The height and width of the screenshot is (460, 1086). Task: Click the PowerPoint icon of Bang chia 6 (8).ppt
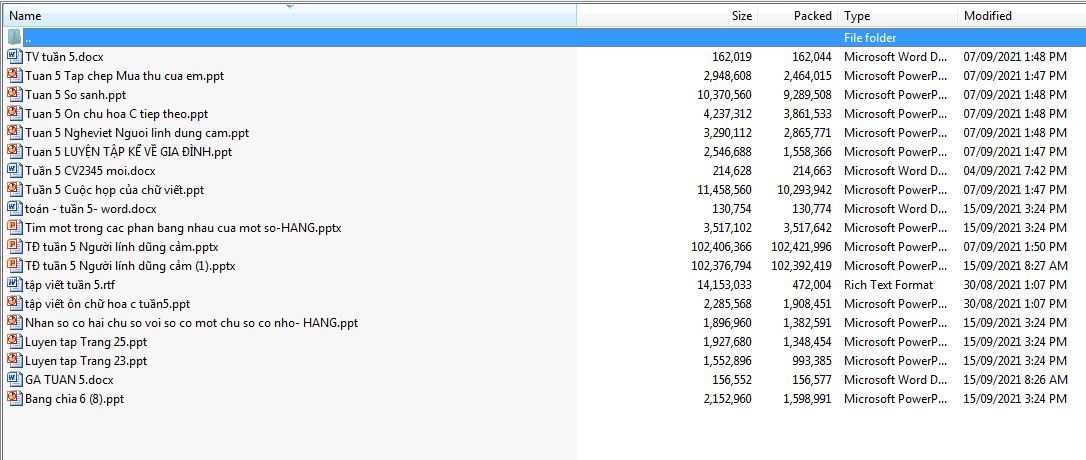click(14, 399)
